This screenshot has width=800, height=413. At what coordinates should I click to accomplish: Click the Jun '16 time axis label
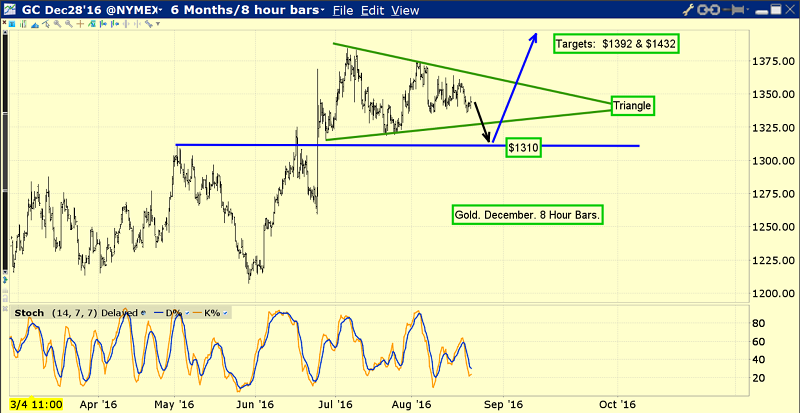256,405
